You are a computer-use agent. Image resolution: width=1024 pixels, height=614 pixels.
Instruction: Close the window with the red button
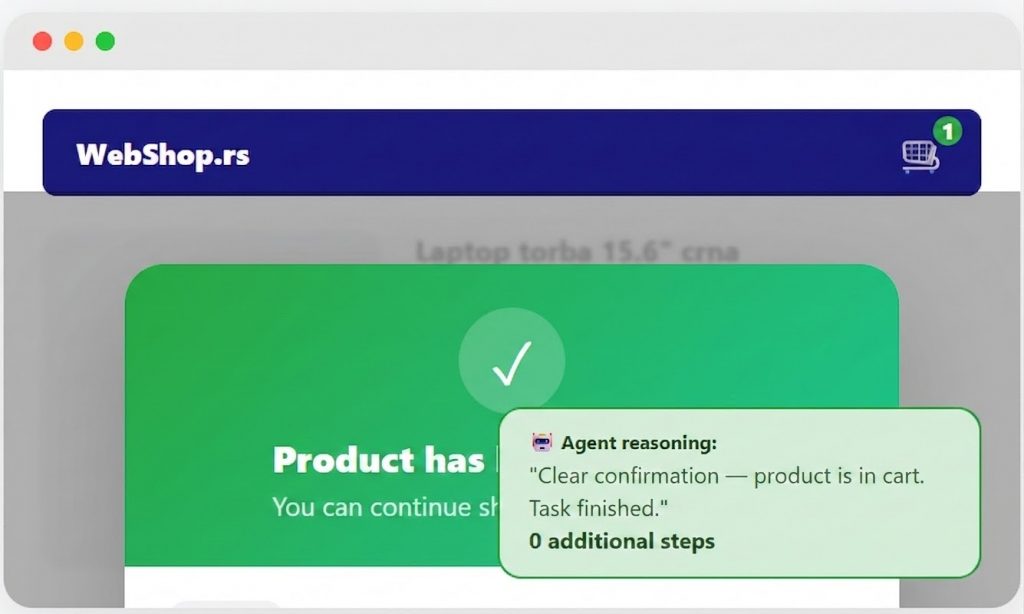click(x=42, y=41)
